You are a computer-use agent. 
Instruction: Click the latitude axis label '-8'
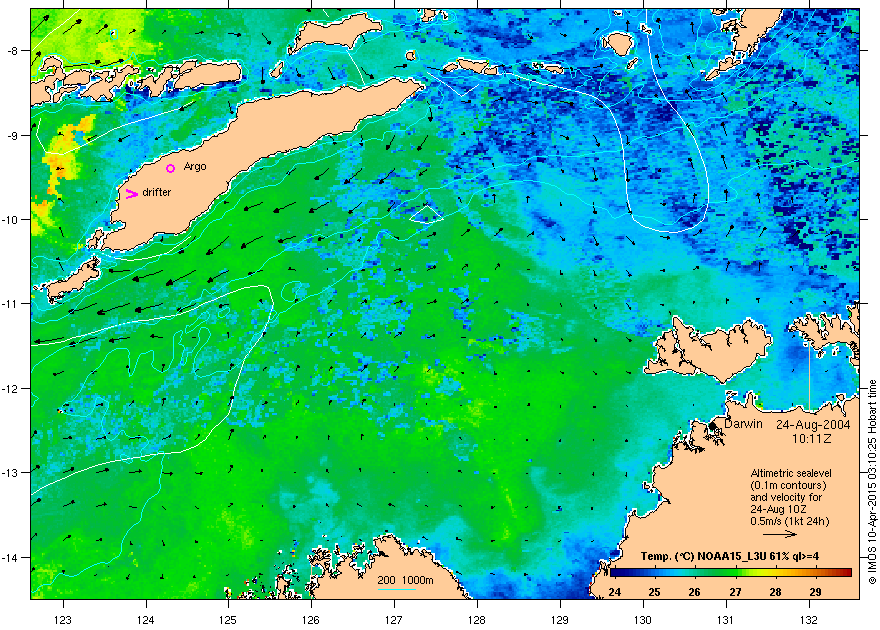point(13,50)
